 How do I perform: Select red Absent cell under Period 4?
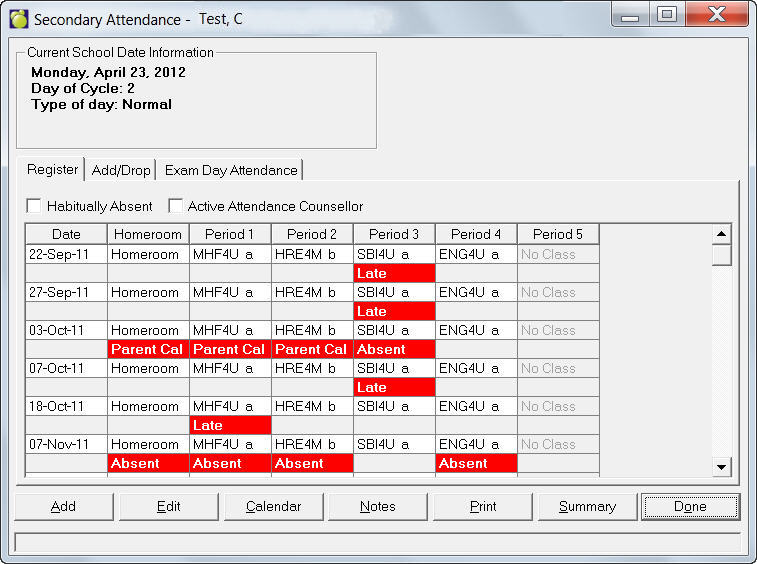coord(476,463)
